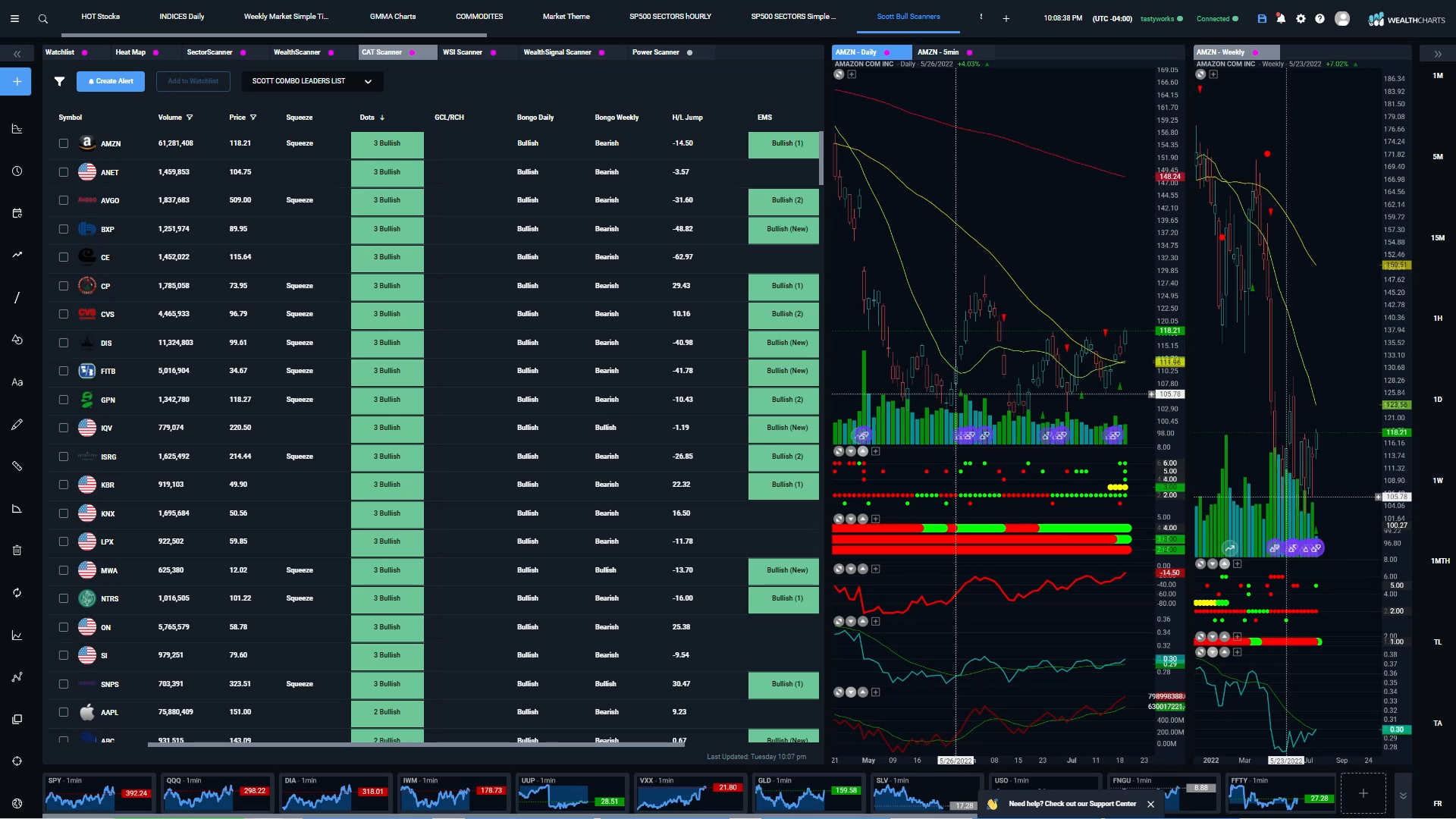1456x819 pixels.
Task: Open the notifications bell
Action: coord(1281,18)
